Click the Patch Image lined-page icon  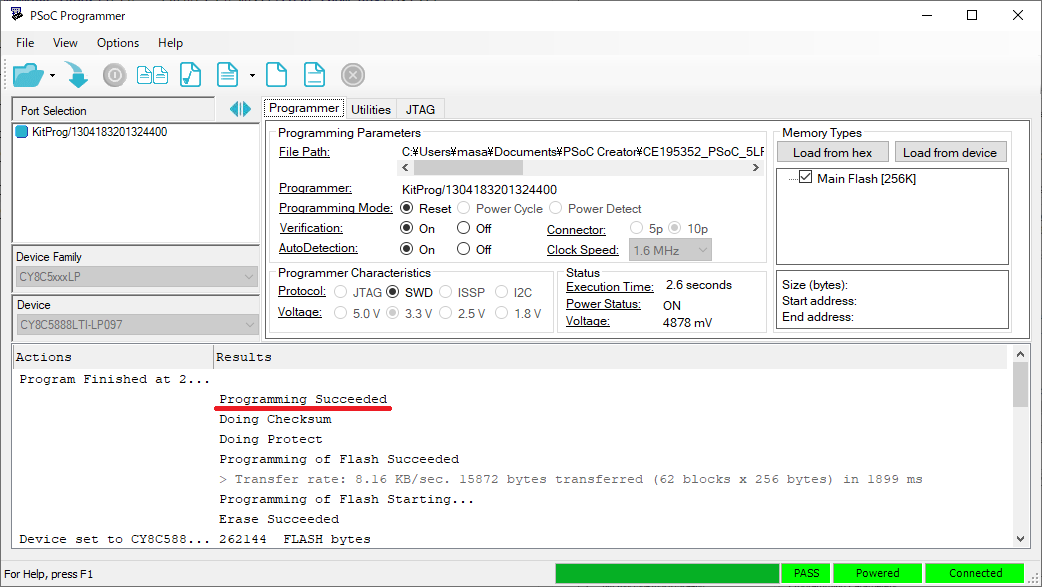[314, 75]
